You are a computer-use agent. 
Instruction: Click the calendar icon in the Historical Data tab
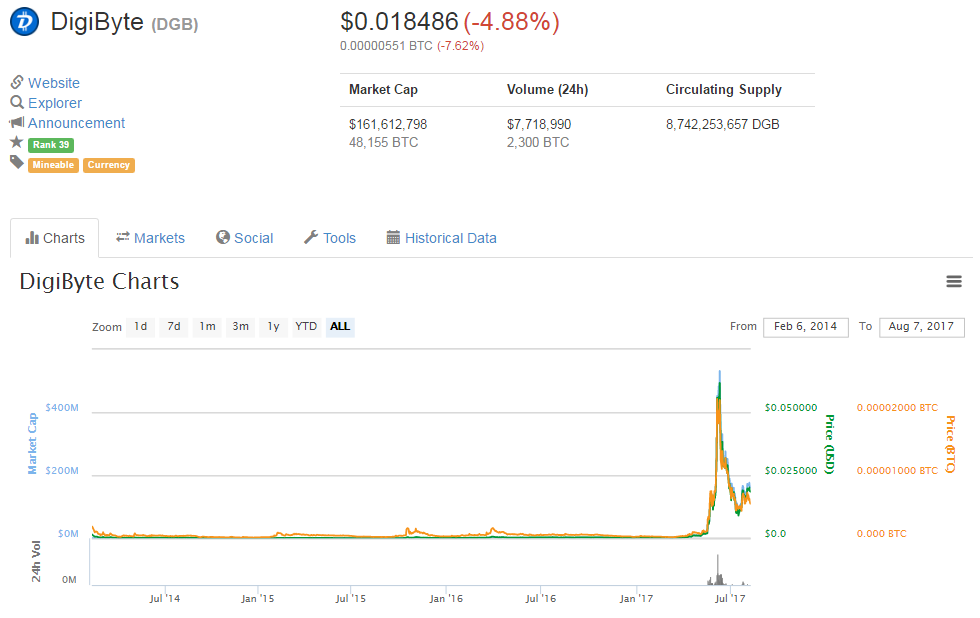[x=393, y=237]
